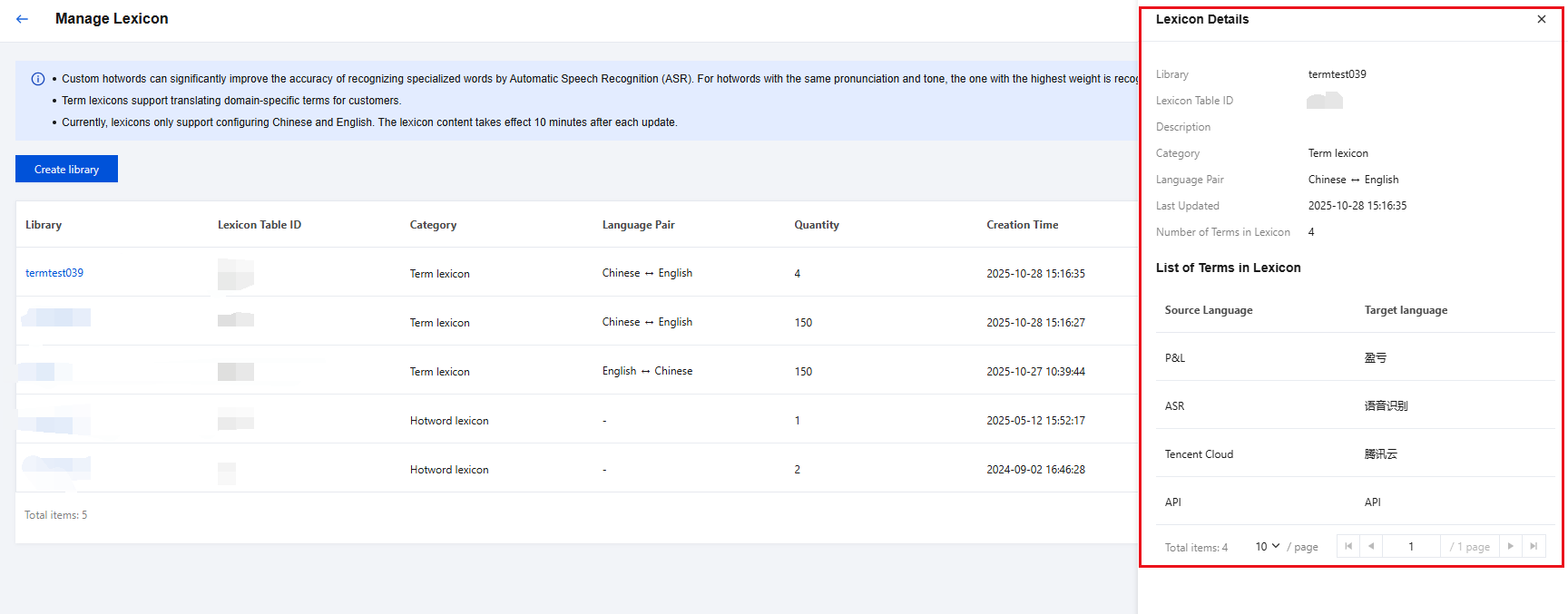Close the Lexicon Details panel

pyautogui.click(x=1541, y=19)
